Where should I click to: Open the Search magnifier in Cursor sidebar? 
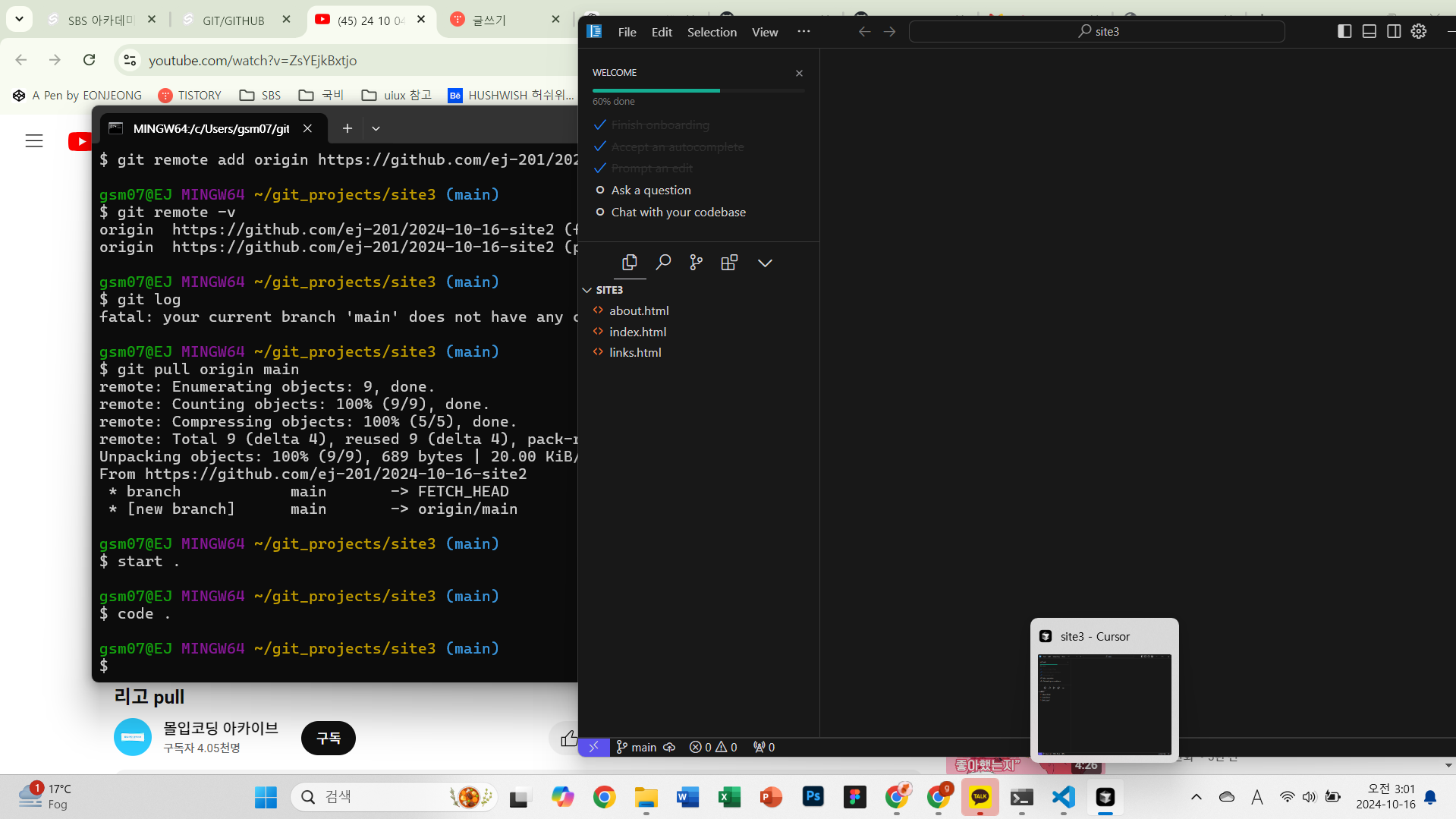tap(663, 263)
